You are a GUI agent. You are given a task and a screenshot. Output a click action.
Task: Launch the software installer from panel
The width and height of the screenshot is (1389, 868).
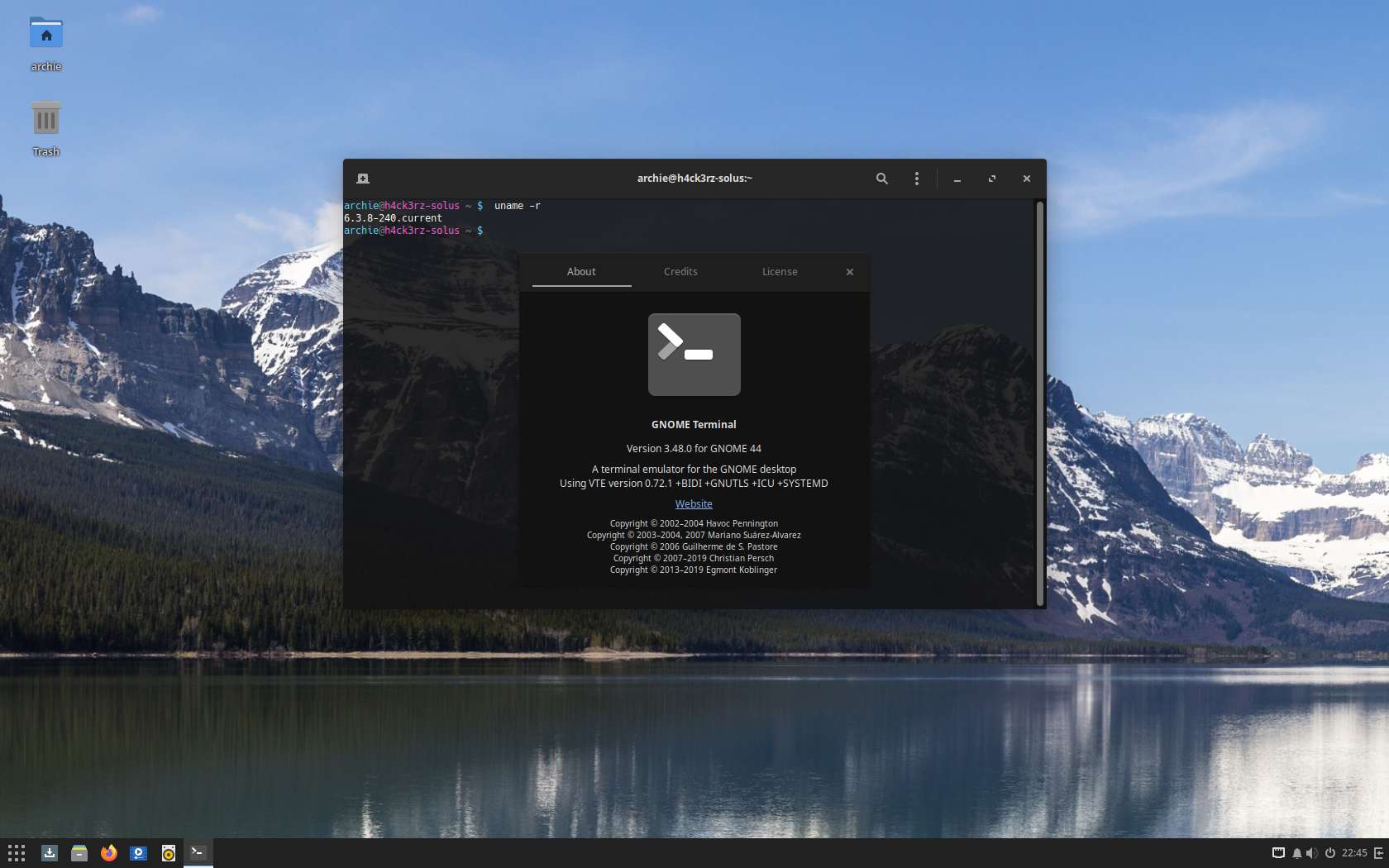tap(50, 853)
